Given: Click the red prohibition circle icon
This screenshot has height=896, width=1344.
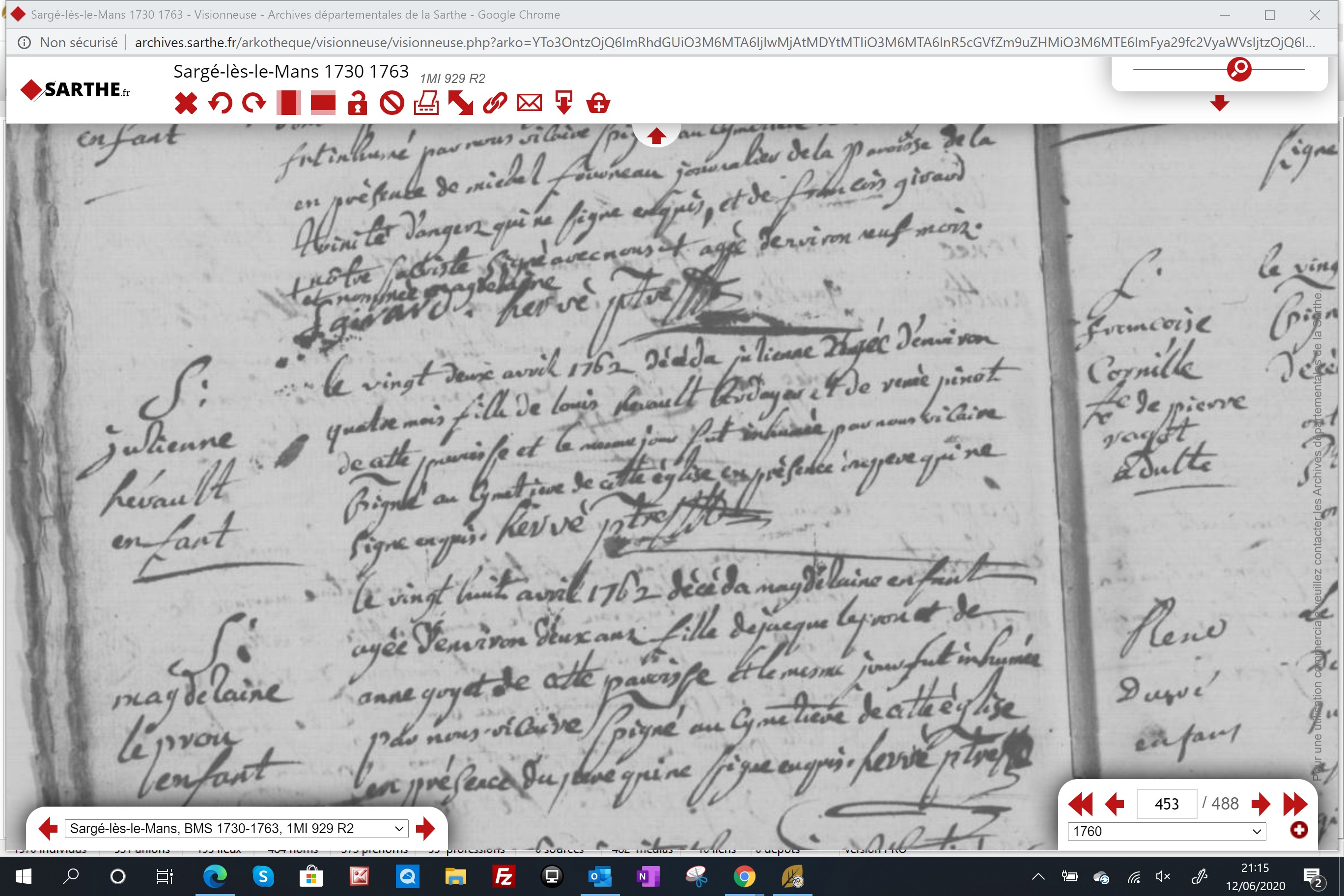Looking at the screenshot, I should pyautogui.click(x=392, y=104).
